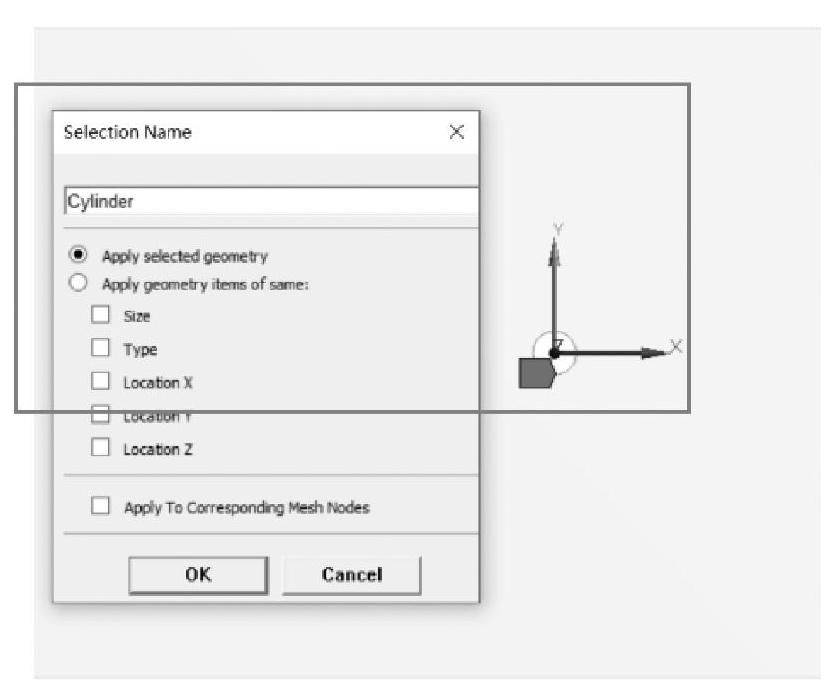Click the Cylinder name input field

pyautogui.click(x=270, y=201)
